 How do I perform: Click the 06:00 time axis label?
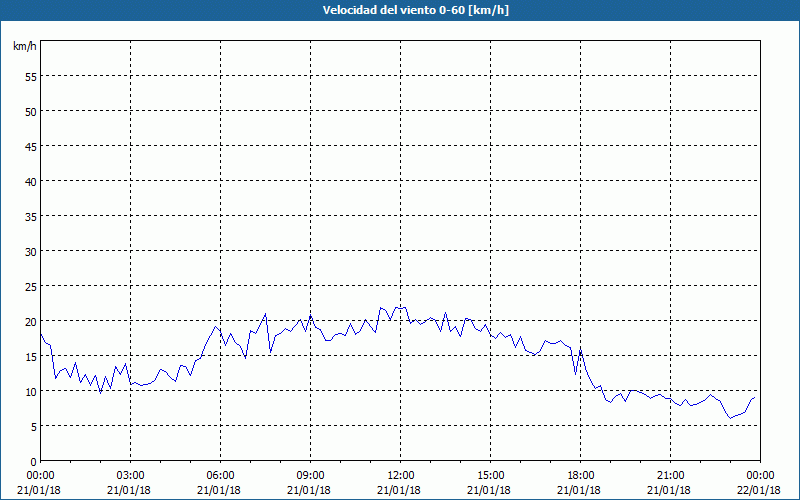click(220, 476)
